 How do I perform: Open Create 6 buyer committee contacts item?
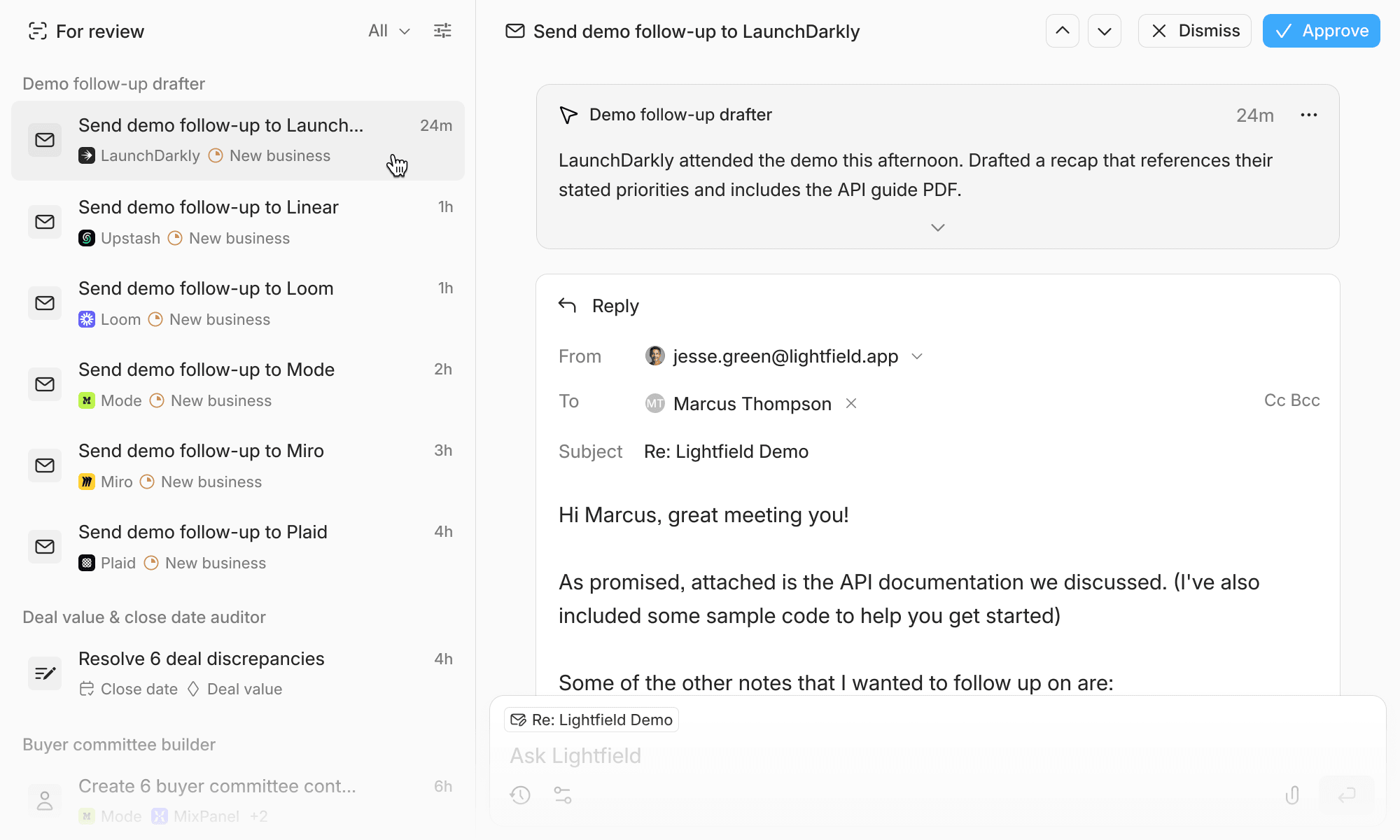[x=238, y=801]
